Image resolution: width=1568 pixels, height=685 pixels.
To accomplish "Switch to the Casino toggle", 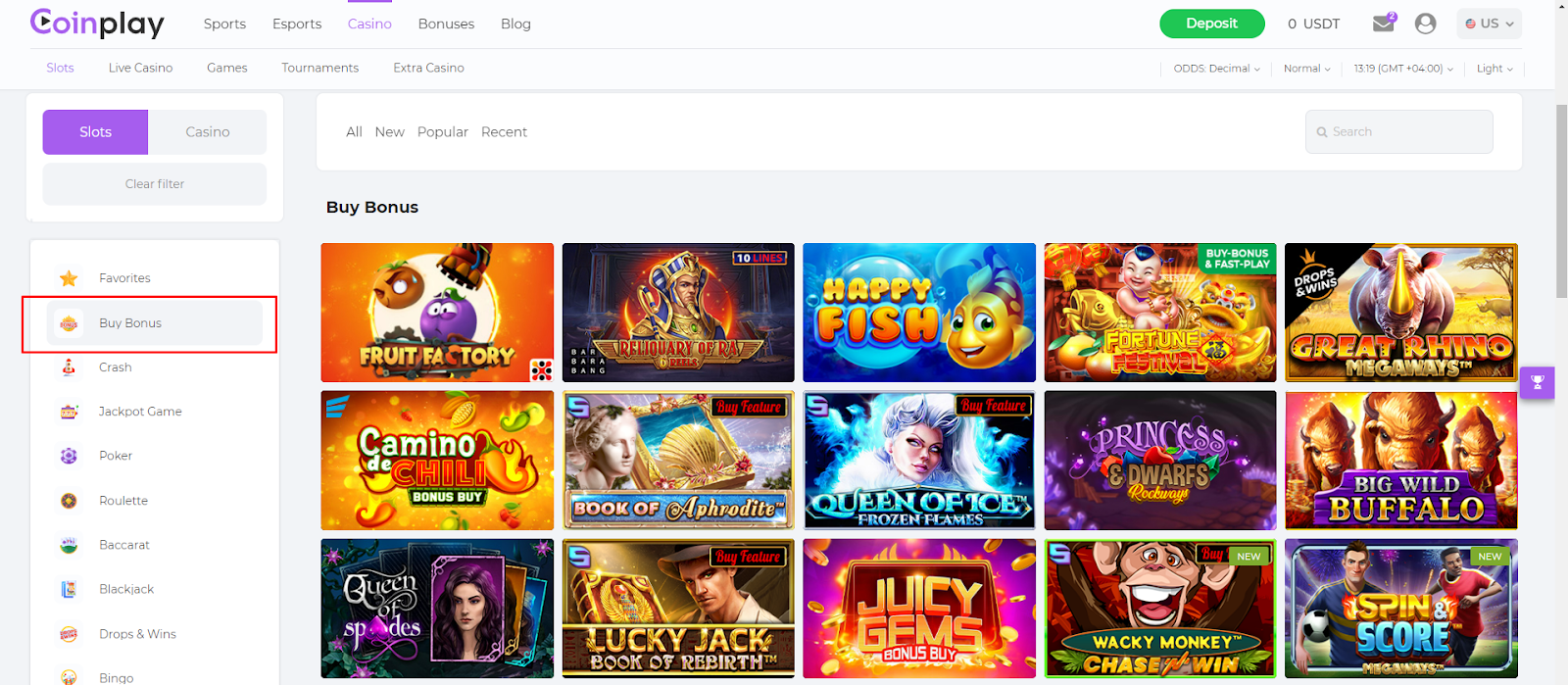I will 208,132.
